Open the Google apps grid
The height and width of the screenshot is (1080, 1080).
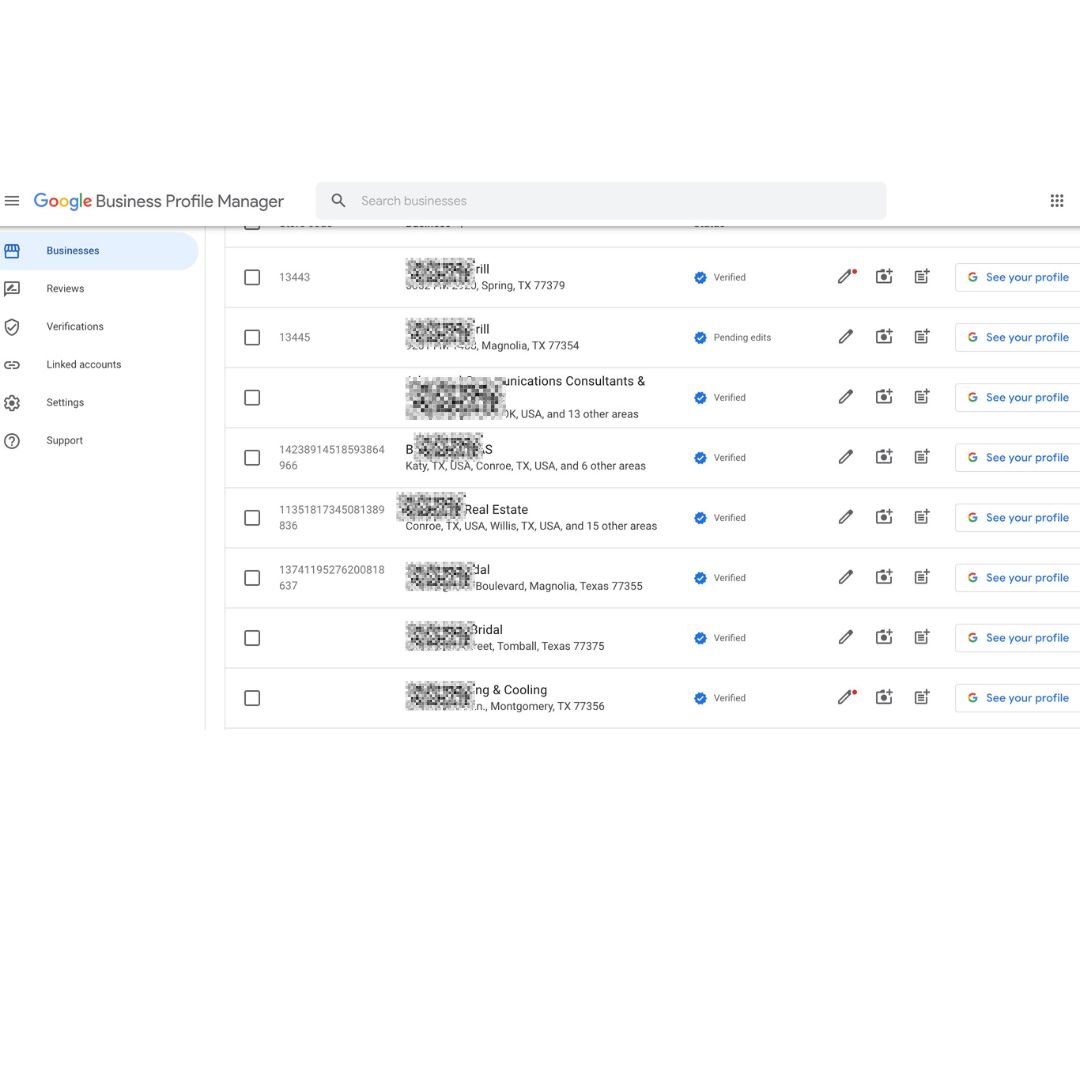tap(1056, 201)
